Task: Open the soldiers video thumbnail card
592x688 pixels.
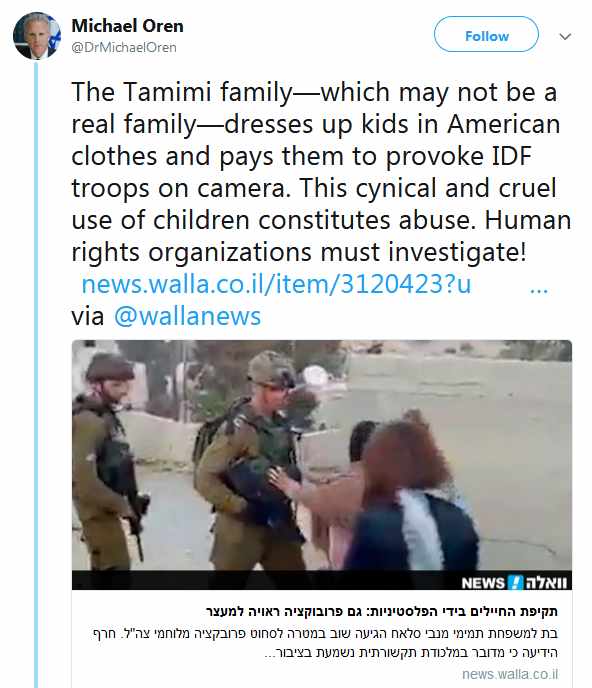Action: pos(322,464)
